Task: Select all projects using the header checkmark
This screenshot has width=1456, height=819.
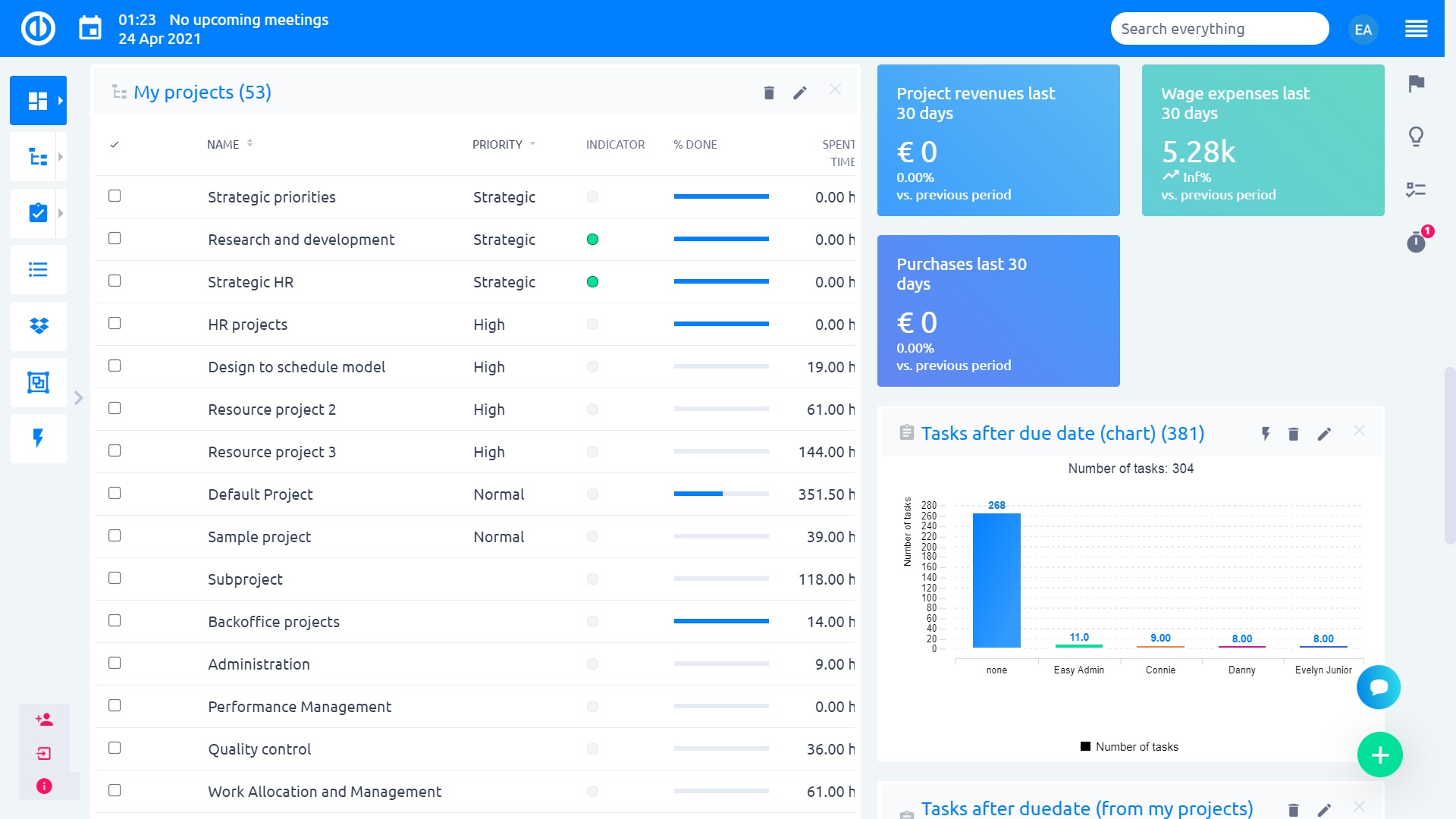Action: pos(115,143)
